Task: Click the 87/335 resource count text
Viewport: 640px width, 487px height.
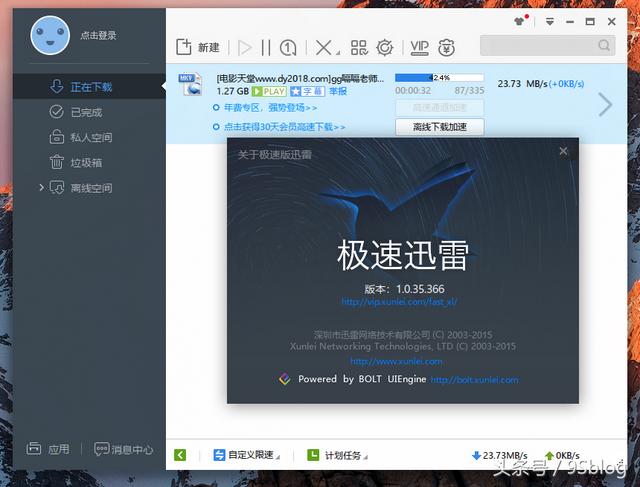Action: tap(469, 90)
